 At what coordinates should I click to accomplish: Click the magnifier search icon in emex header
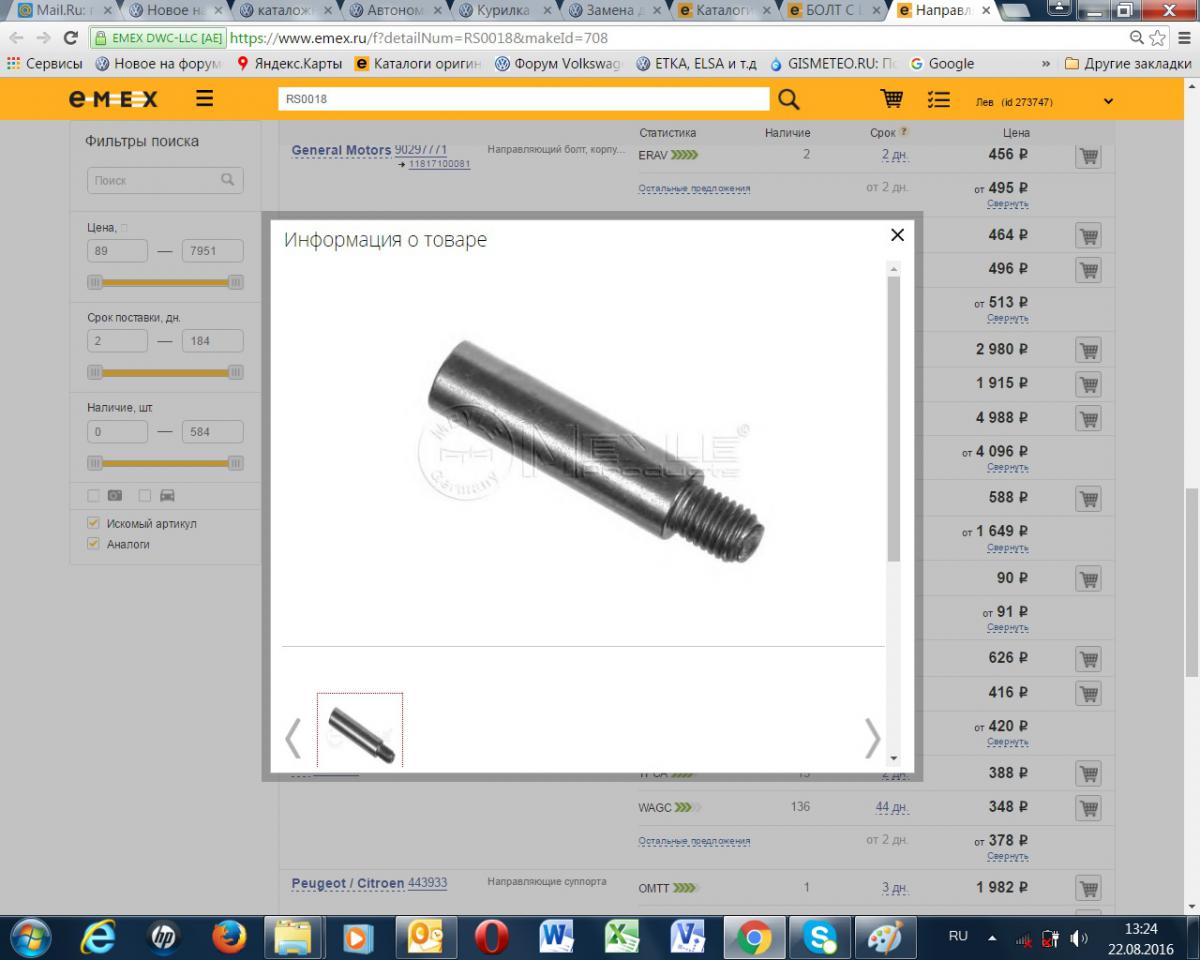(788, 100)
